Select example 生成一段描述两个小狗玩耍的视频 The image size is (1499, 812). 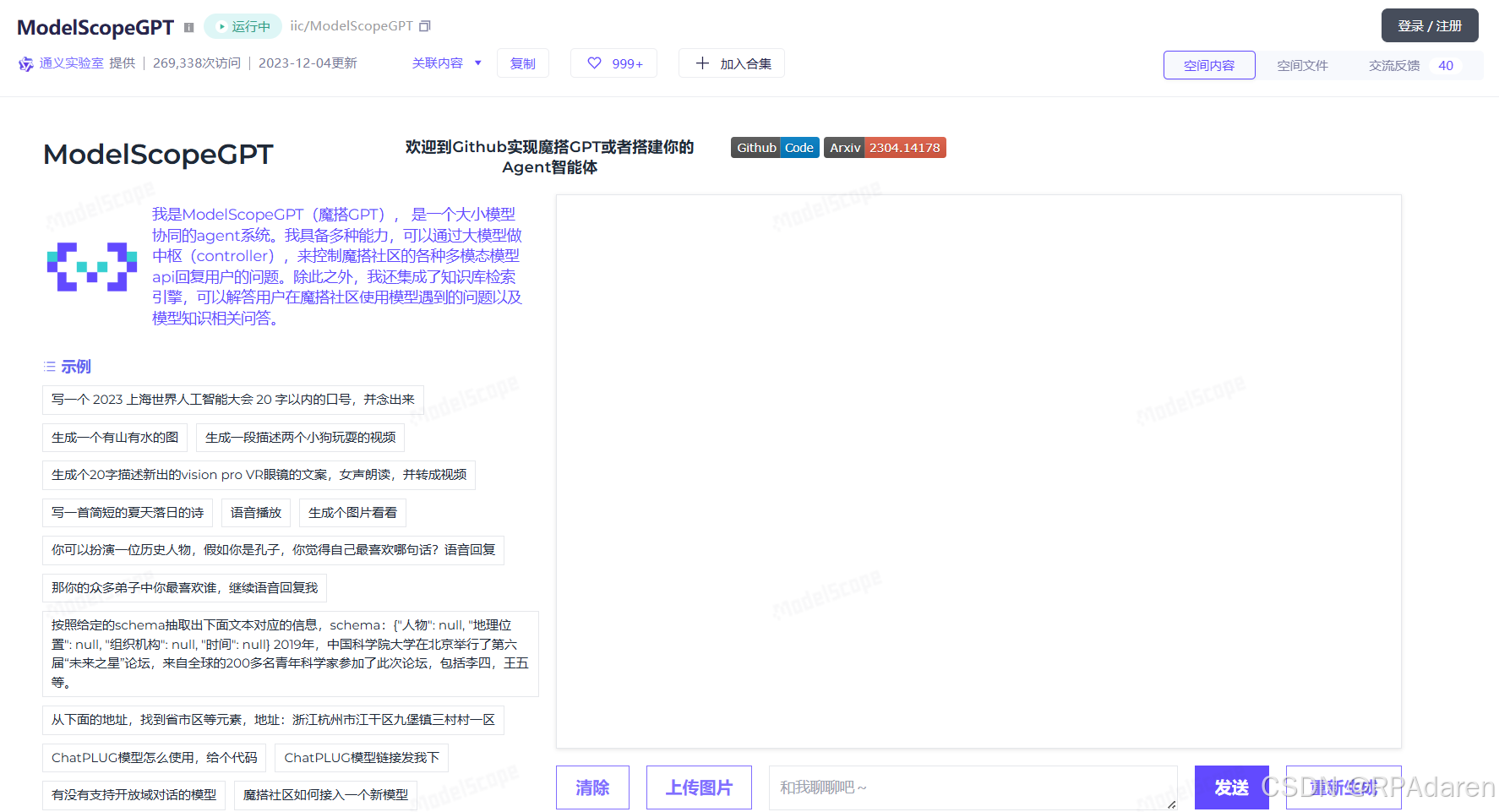click(x=301, y=438)
